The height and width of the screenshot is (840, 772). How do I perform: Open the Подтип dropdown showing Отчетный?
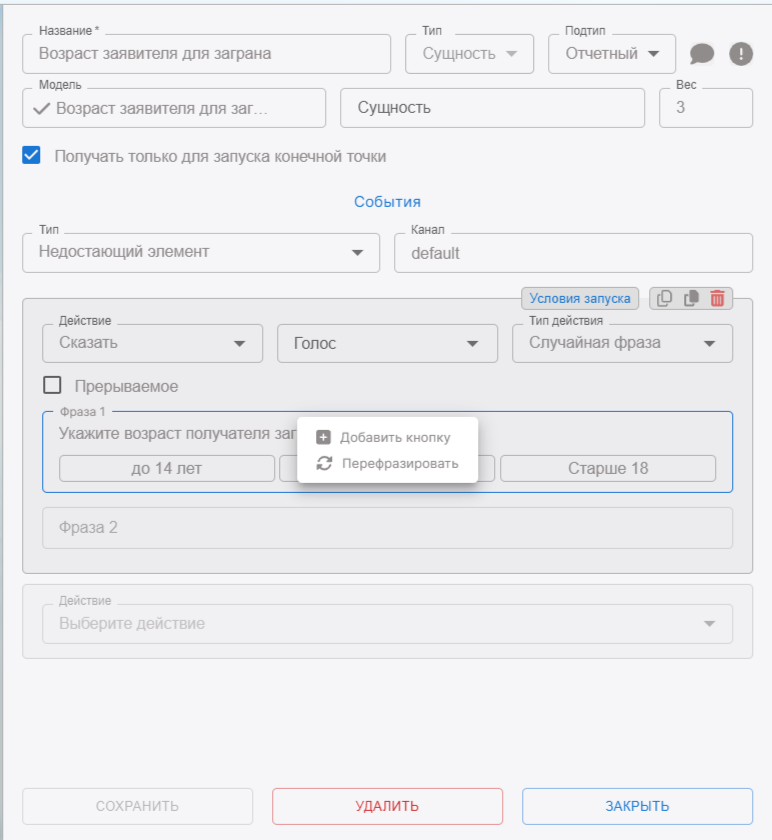click(x=611, y=54)
